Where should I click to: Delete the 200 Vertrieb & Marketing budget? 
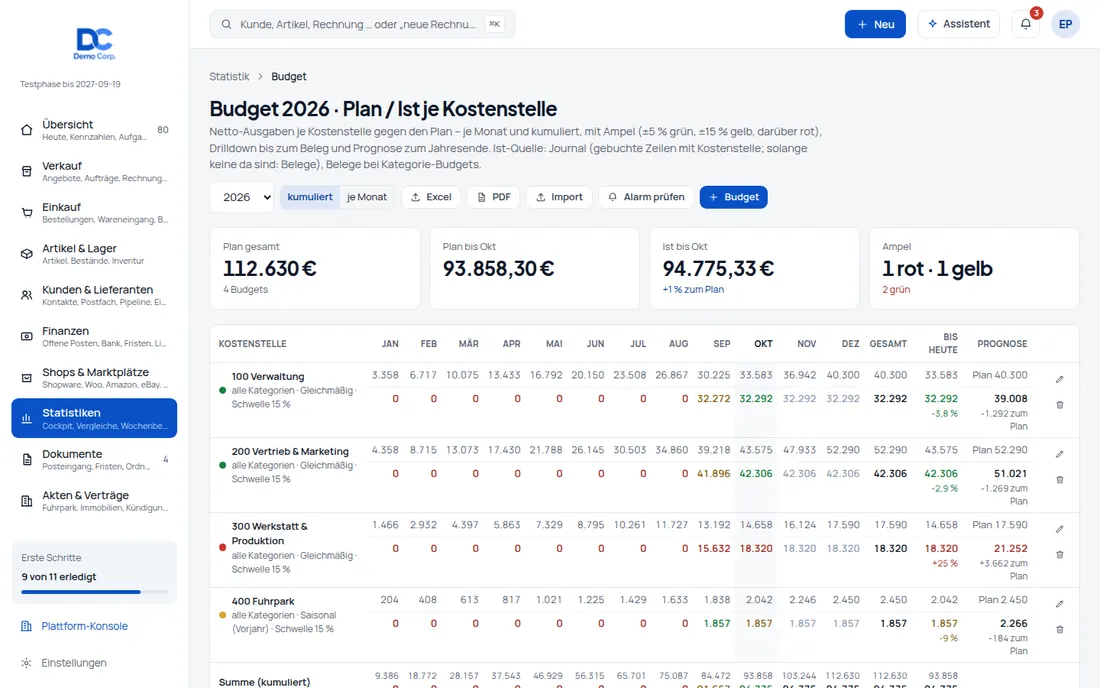pyautogui.click(x=1059, y=480)
